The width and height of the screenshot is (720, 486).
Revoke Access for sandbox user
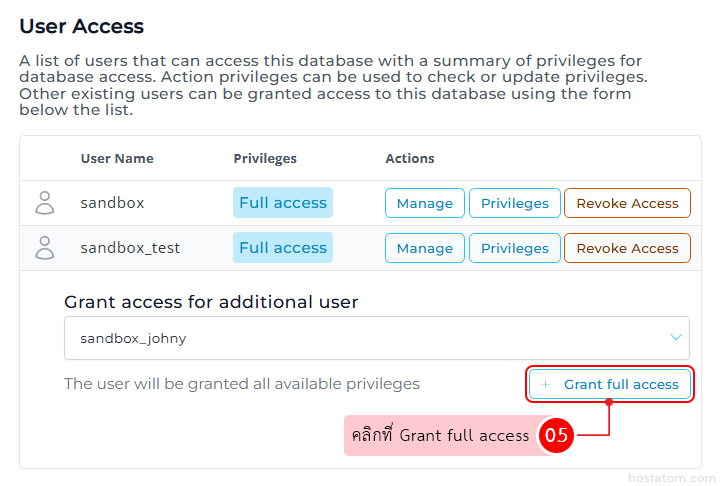tap(627, 203)
